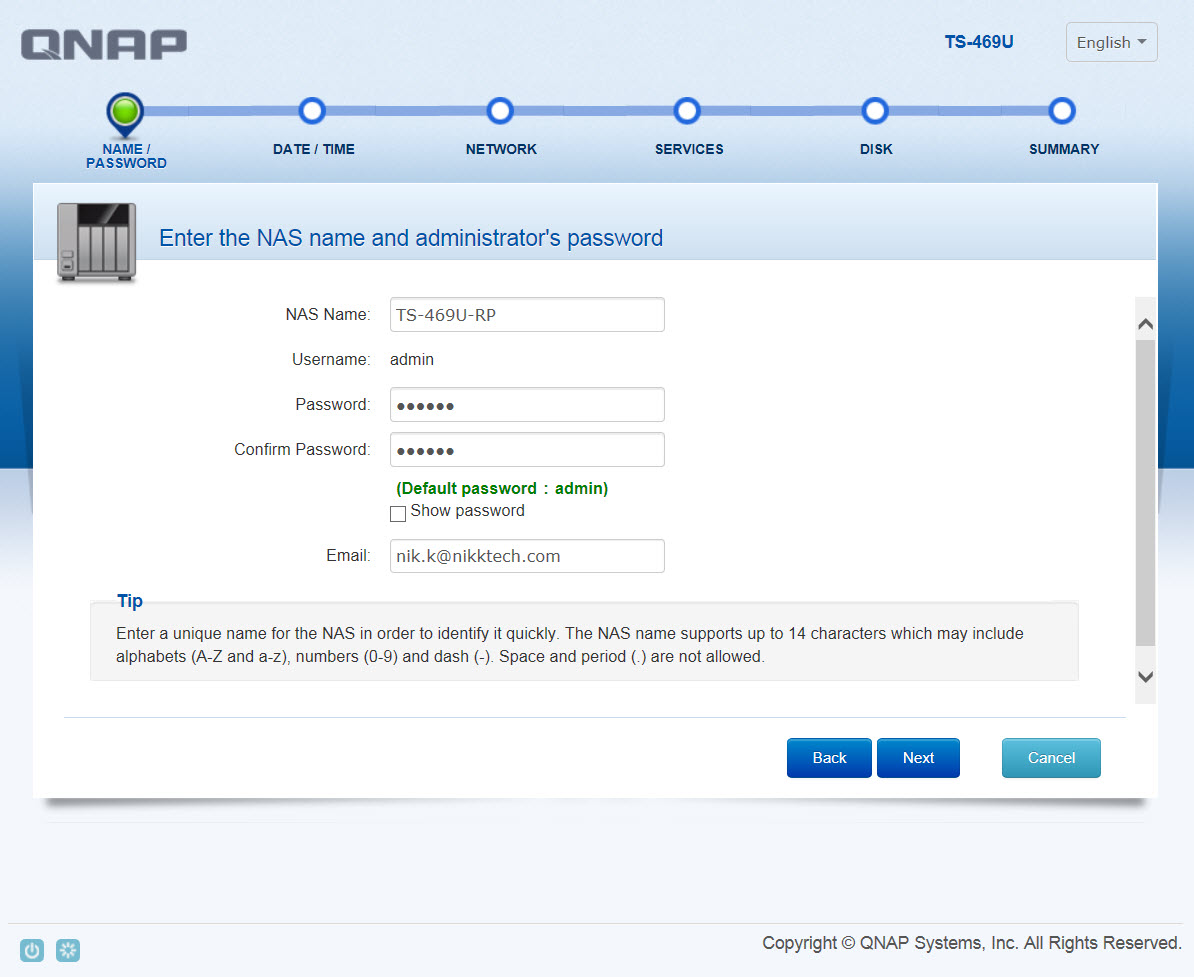Go to the DATE / TIME step label
This screenshot has height=977, width=1194.
coord(314,149)
